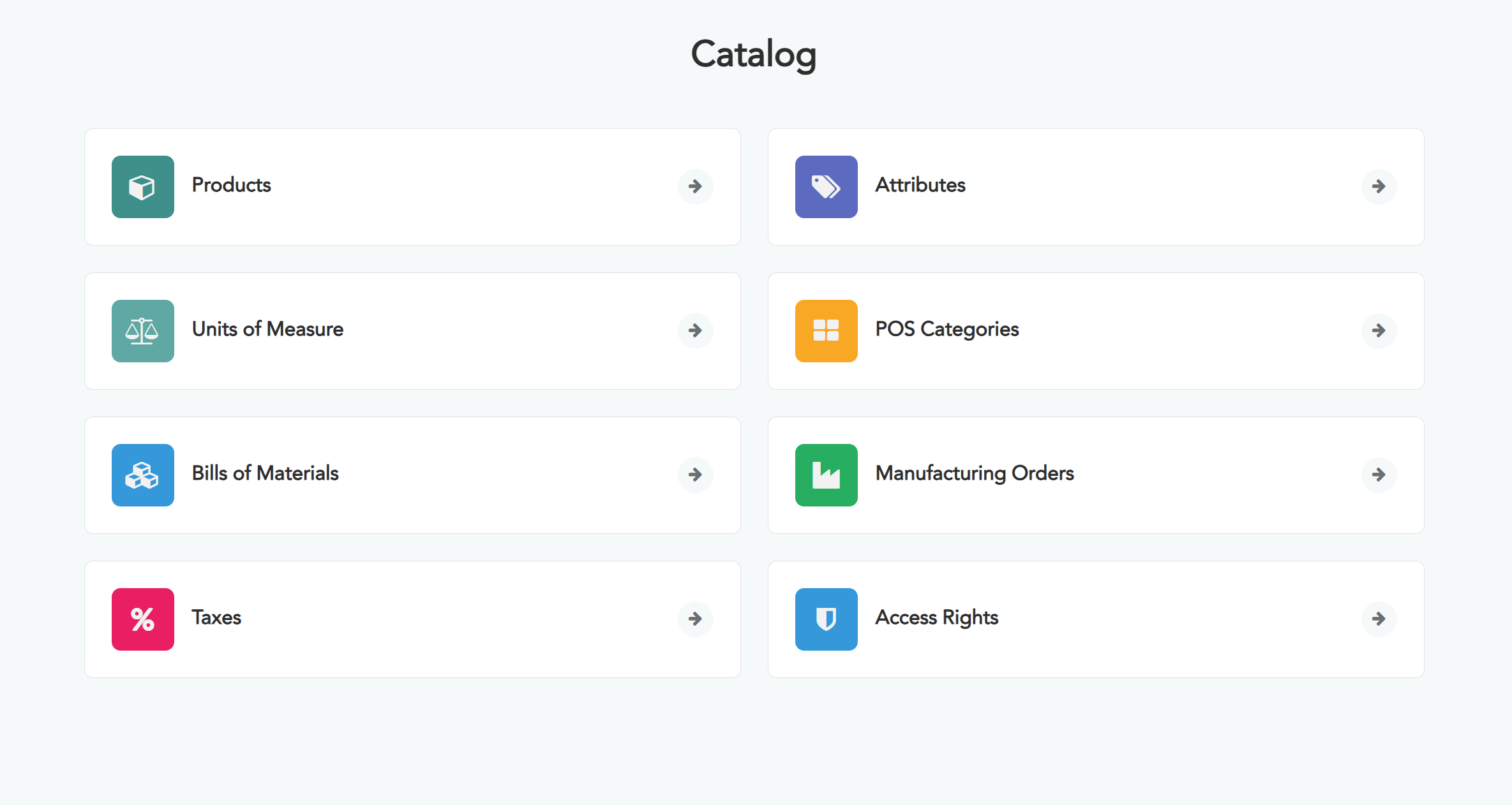Screen dimensions: 1512x805
Task: Click the arrow beside Bills of Materials
Action: coord(695,475)
